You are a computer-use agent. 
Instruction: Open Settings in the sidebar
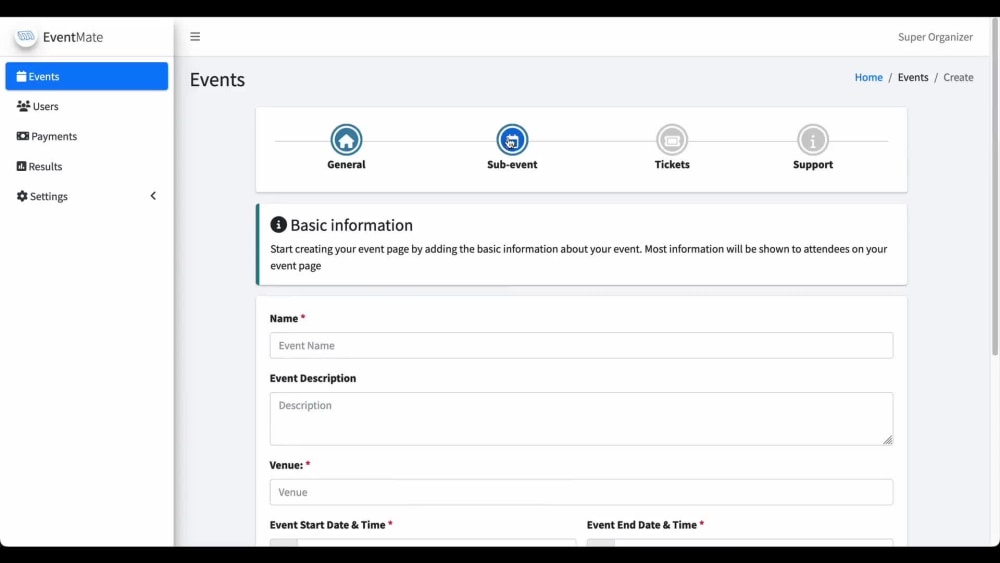[x=87, y=196]
